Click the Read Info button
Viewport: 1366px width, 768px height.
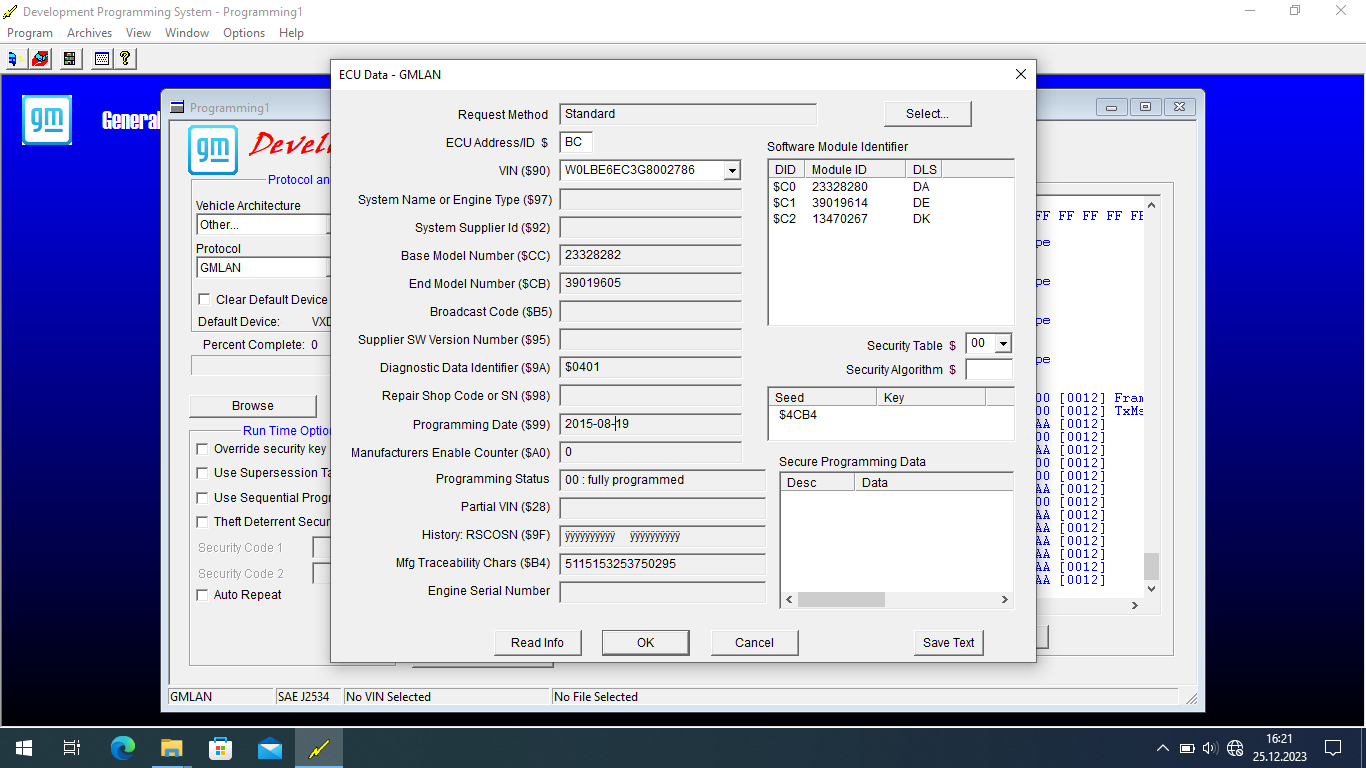[x=538, y=643]
